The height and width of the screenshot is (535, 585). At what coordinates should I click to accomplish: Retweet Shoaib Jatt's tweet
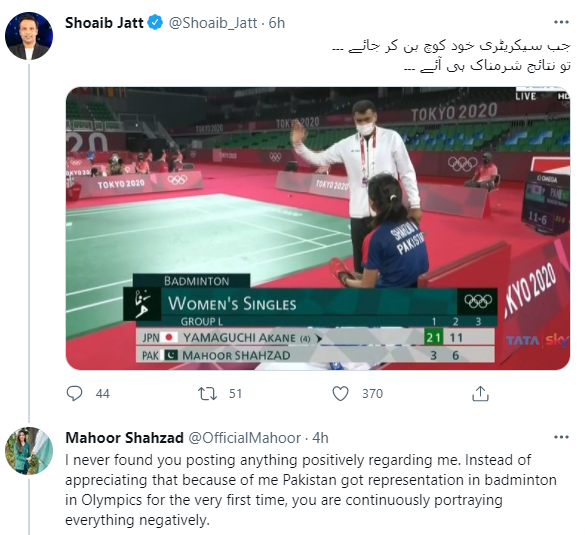[x=207, y=394]
